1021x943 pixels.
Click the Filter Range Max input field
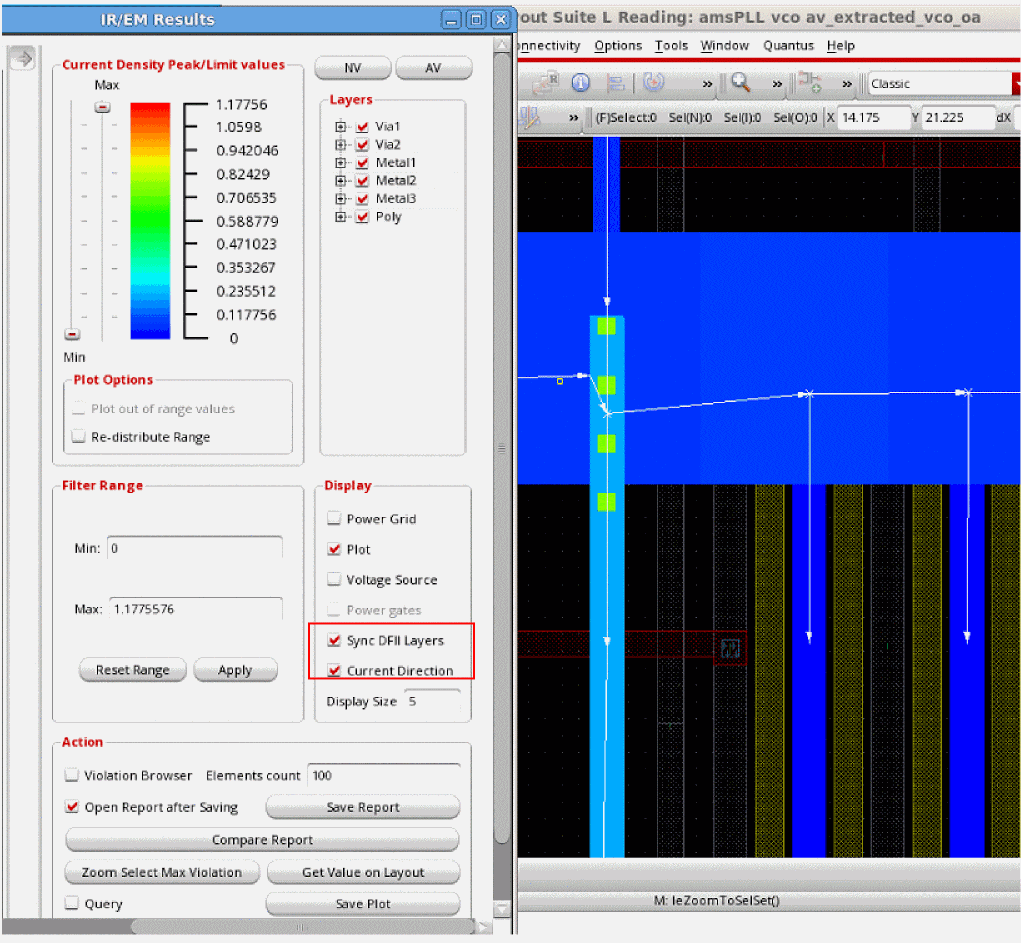coord(195,608)
